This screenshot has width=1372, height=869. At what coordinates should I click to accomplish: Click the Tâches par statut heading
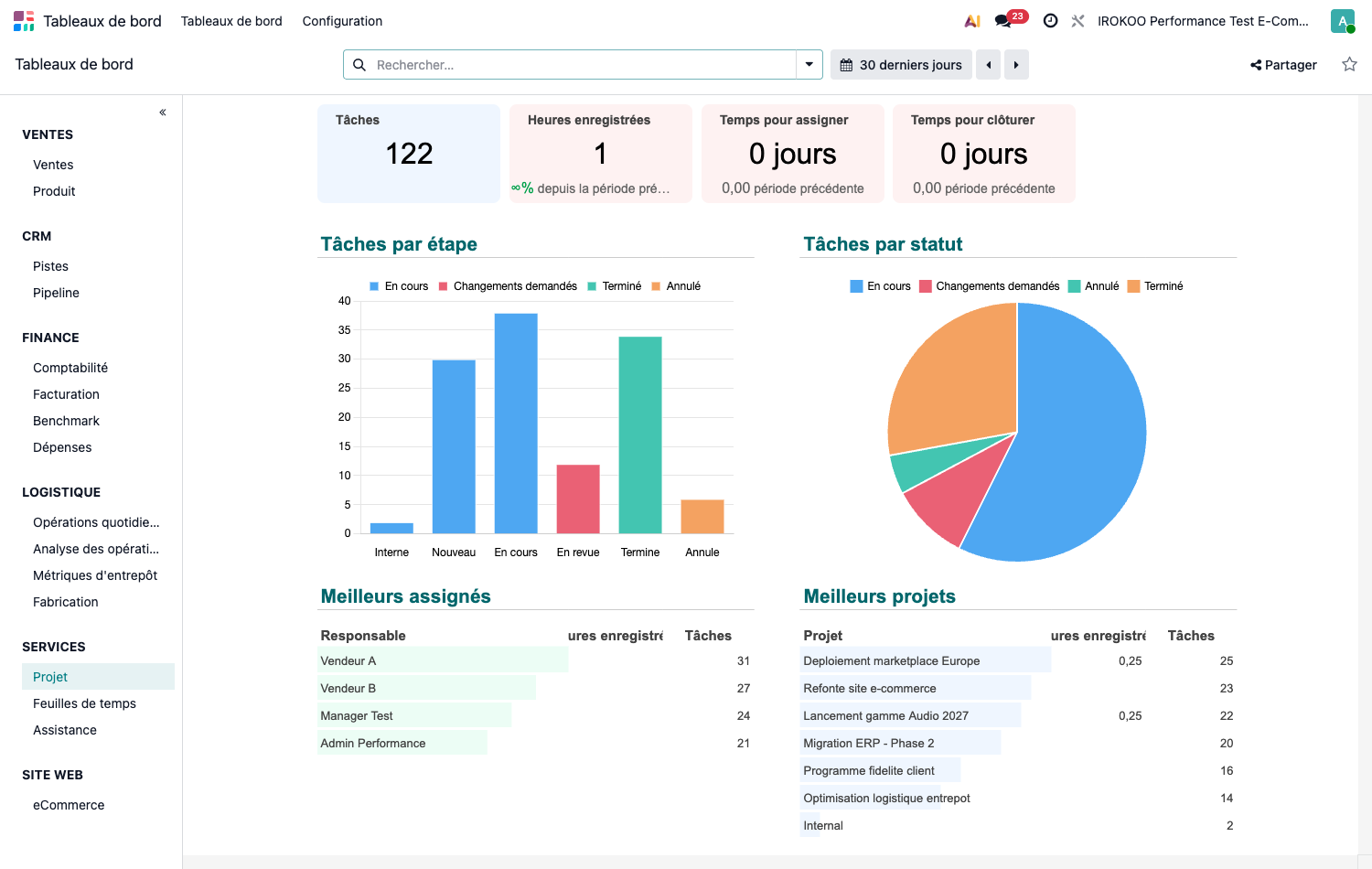pos(883,244)
